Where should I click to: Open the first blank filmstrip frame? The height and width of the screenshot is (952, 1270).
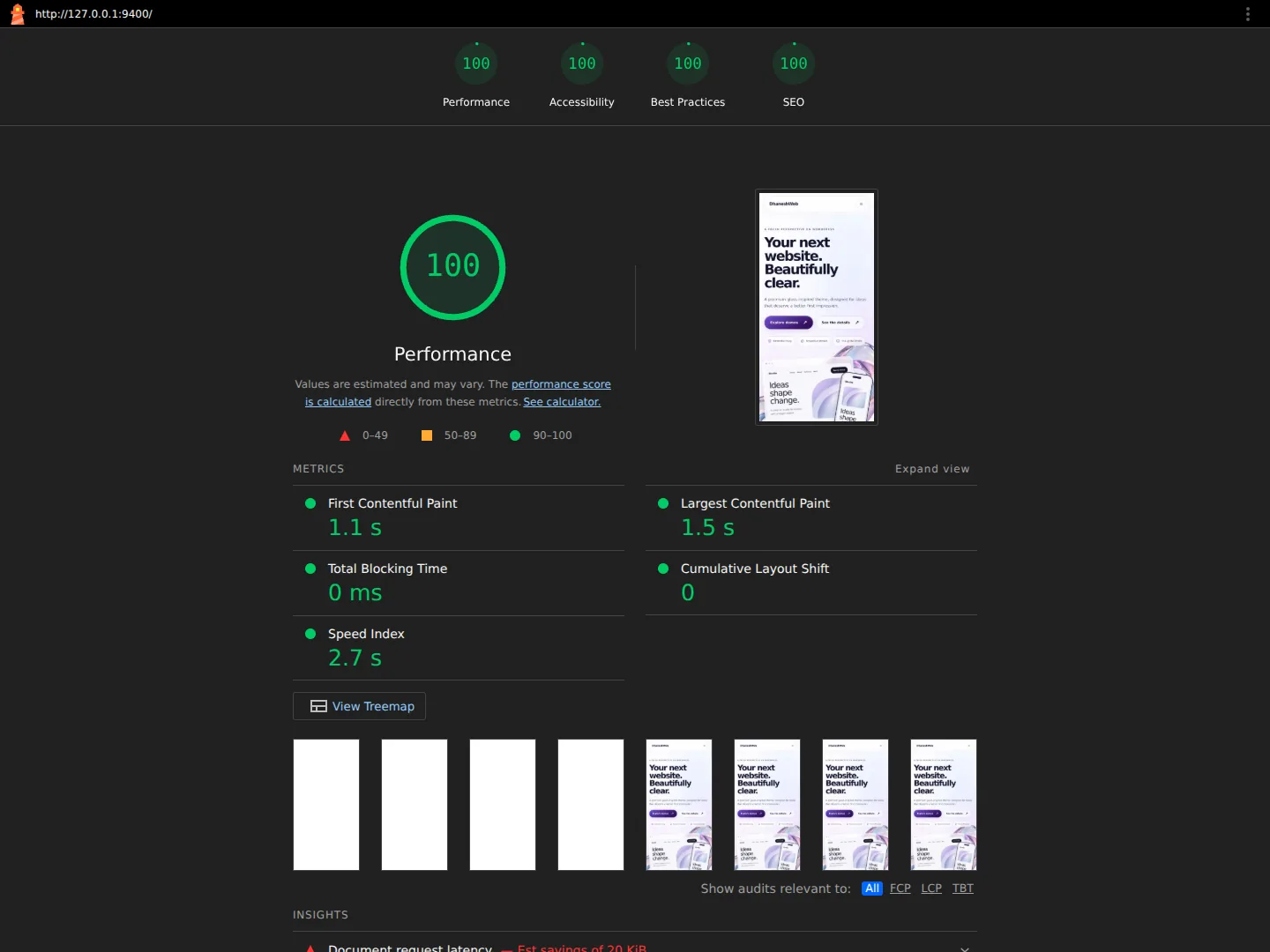click(x=326, y=805)
